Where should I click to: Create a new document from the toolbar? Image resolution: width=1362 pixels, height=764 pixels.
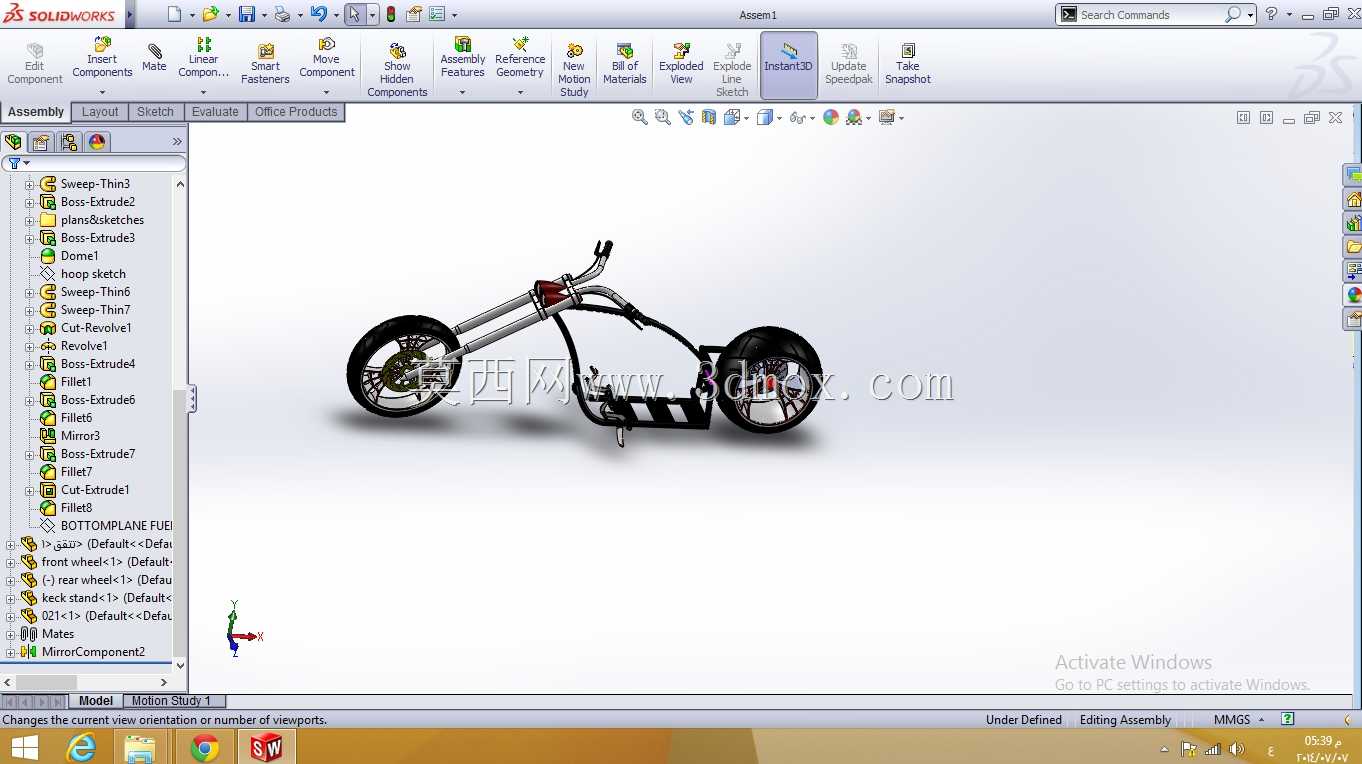[x=175, y=14]
